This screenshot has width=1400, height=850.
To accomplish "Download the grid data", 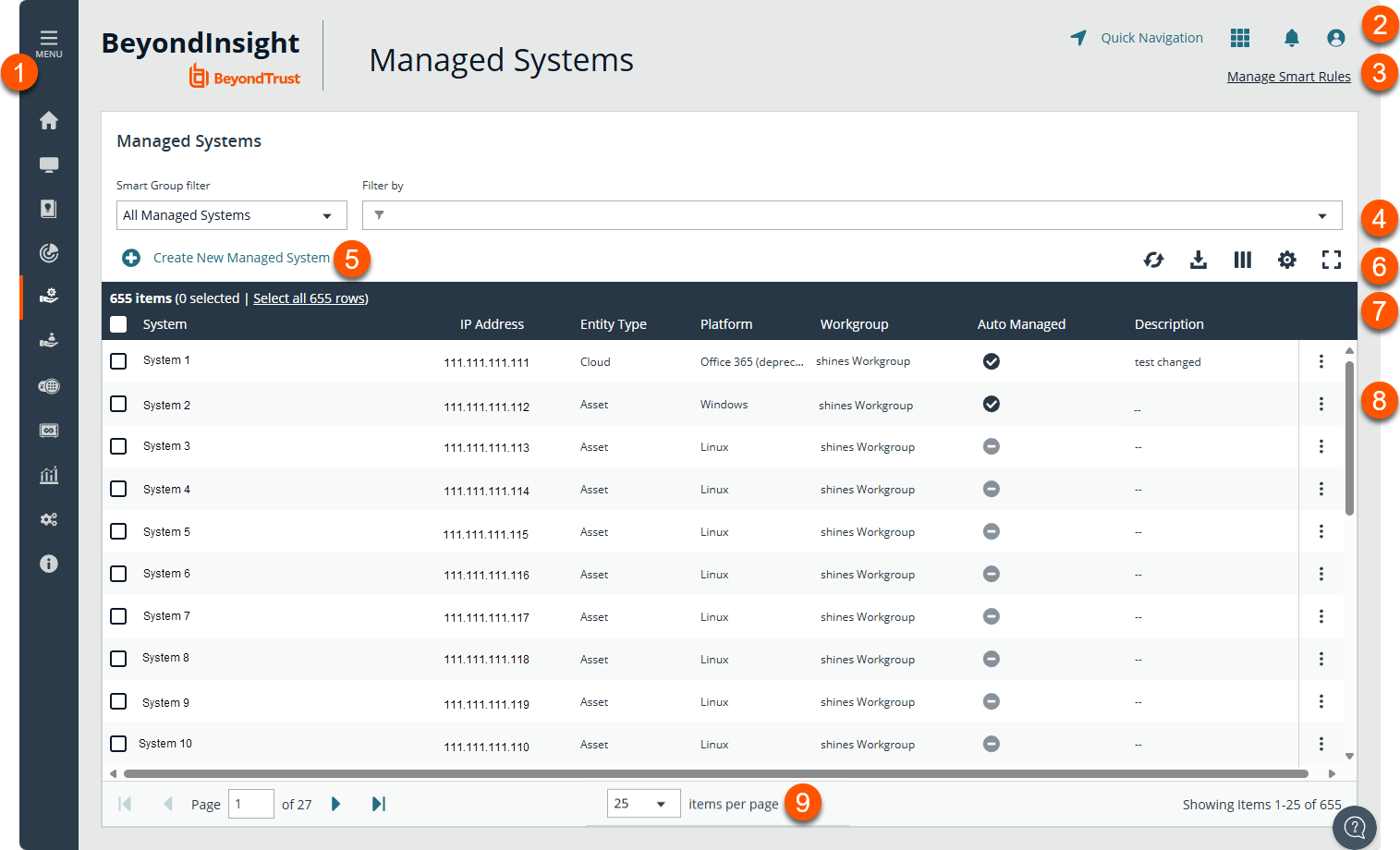I will click(x=1199, y=260).
